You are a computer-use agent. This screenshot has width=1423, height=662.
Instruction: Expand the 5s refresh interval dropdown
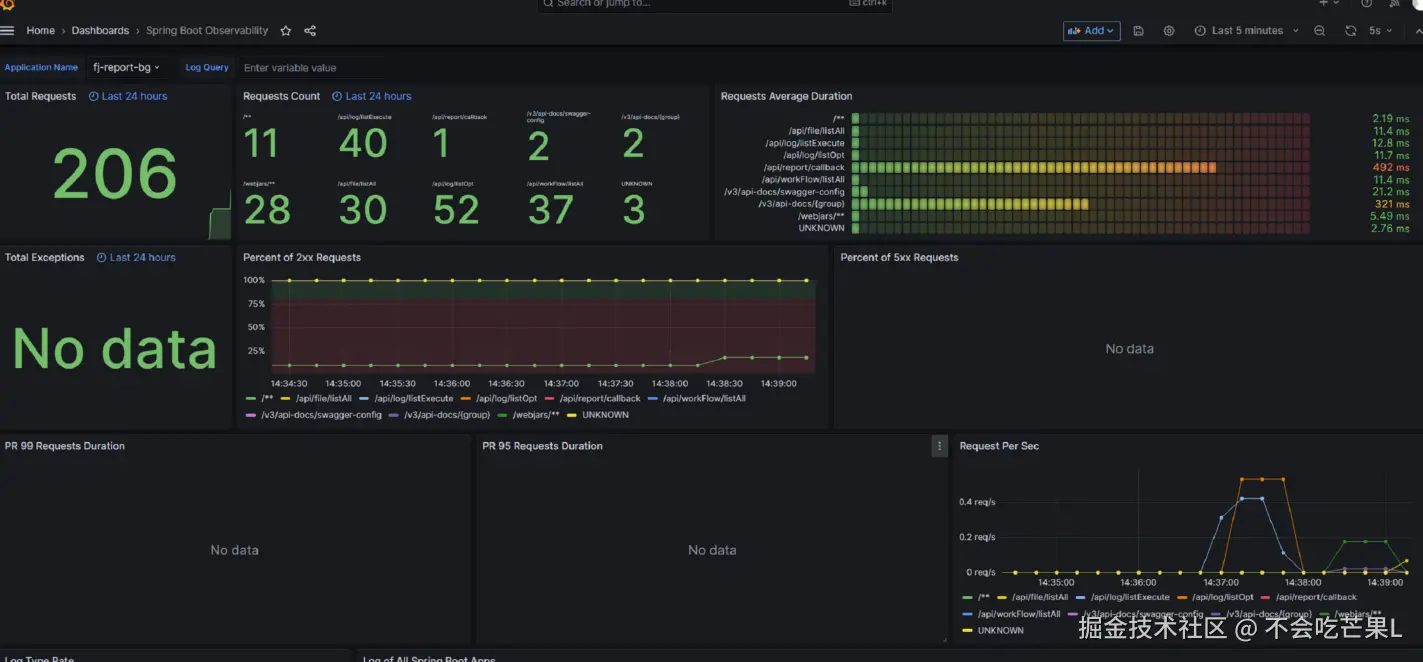click(x=1380, y=31)
